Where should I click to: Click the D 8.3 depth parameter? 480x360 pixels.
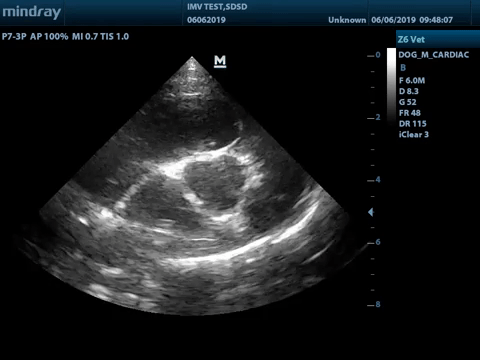coord(409,91)
